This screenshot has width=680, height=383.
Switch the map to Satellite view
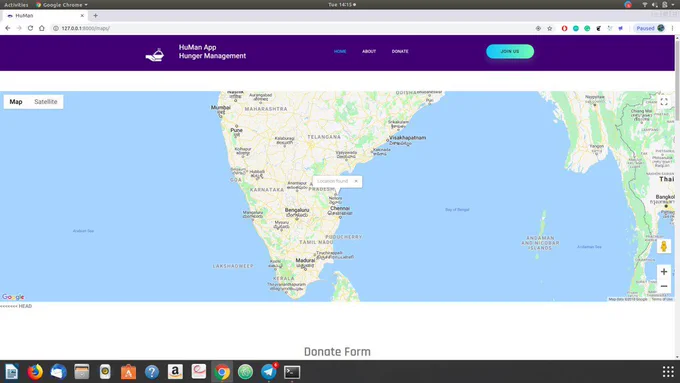[x=46, y=101]
